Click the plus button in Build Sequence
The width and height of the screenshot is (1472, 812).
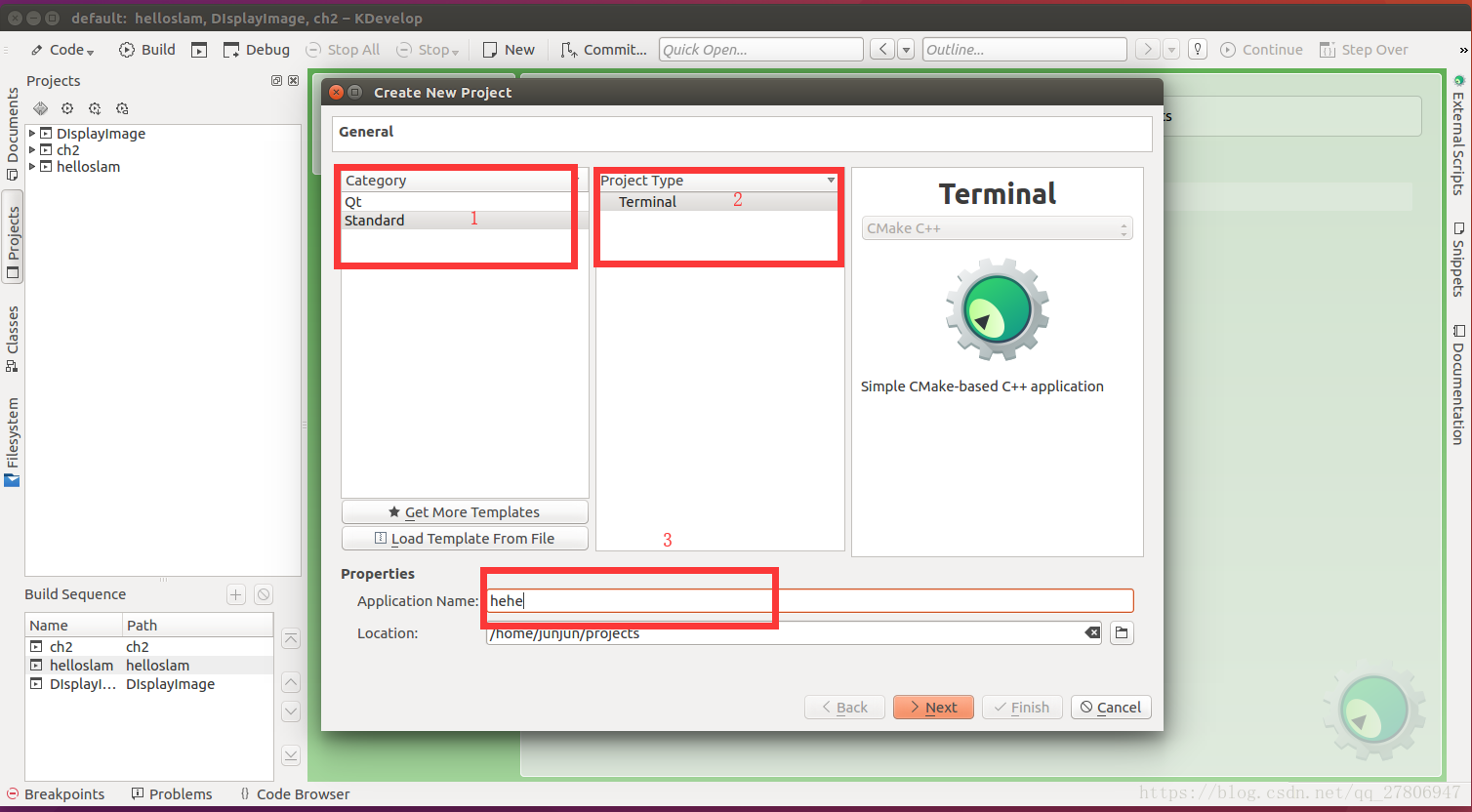[236, 594]
